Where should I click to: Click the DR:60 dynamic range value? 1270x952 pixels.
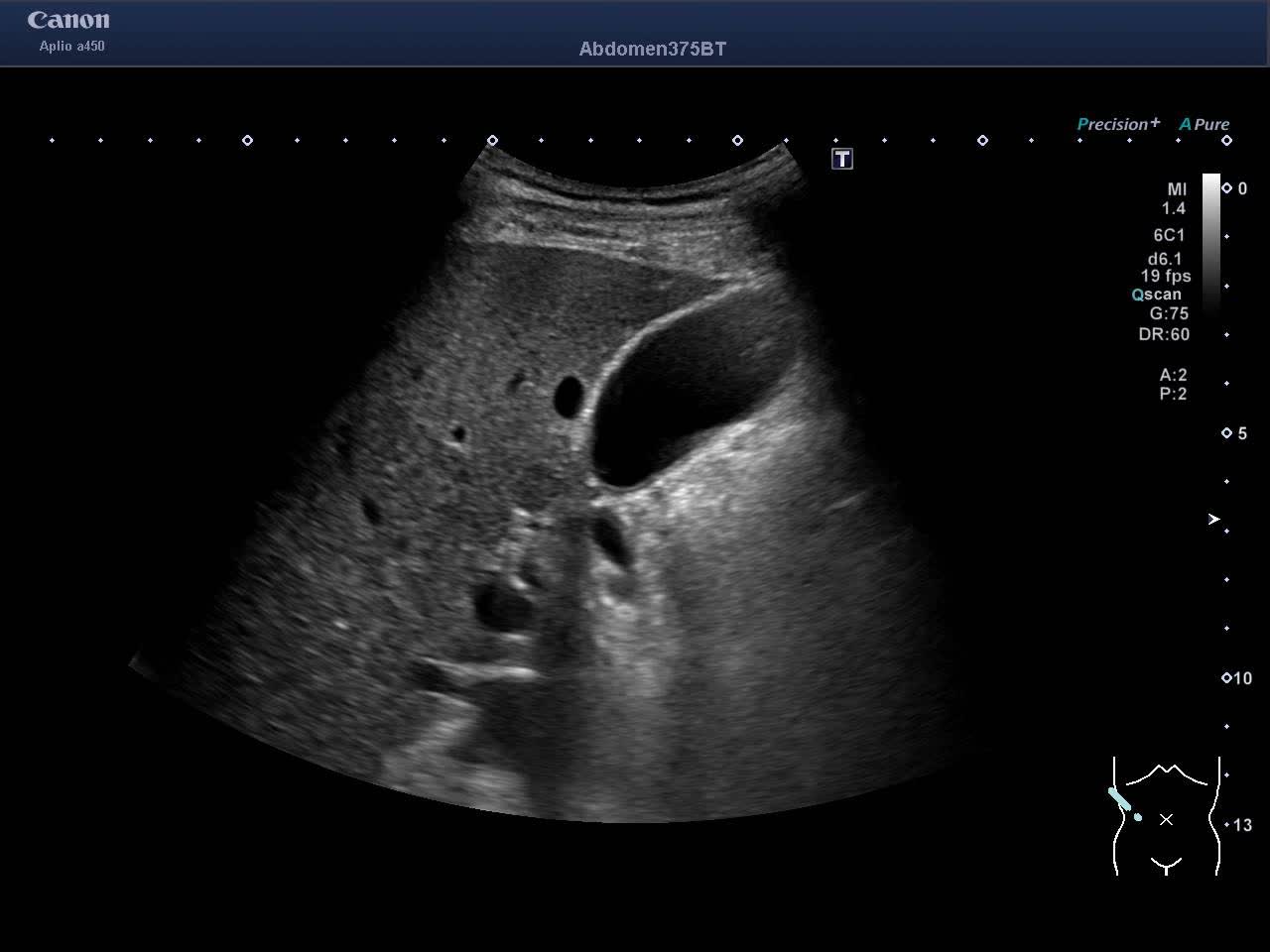pos(1164,334)
